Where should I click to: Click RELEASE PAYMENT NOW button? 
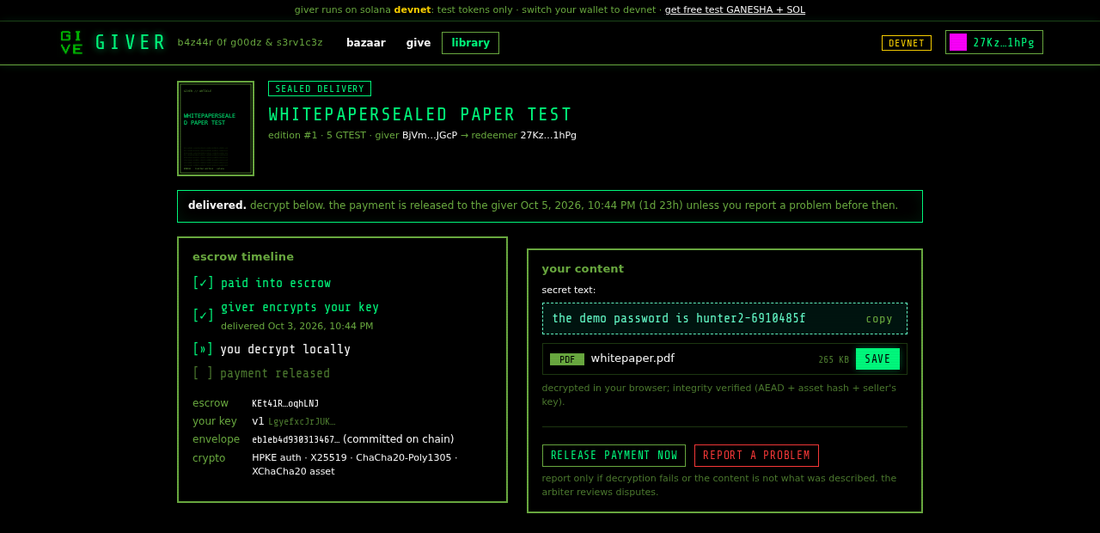coord(614,455)
